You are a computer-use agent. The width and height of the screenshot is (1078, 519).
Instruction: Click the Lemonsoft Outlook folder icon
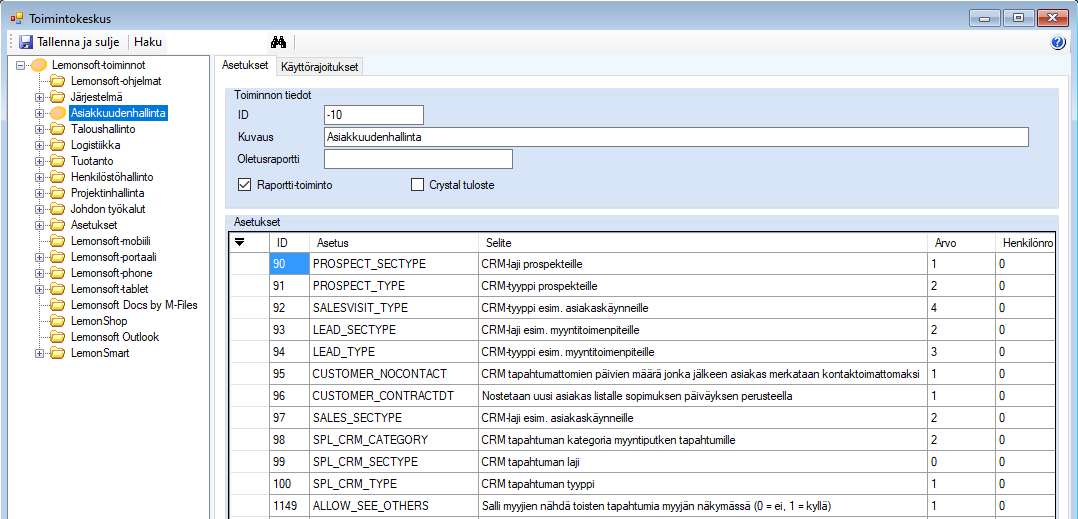tap(58, 338)
